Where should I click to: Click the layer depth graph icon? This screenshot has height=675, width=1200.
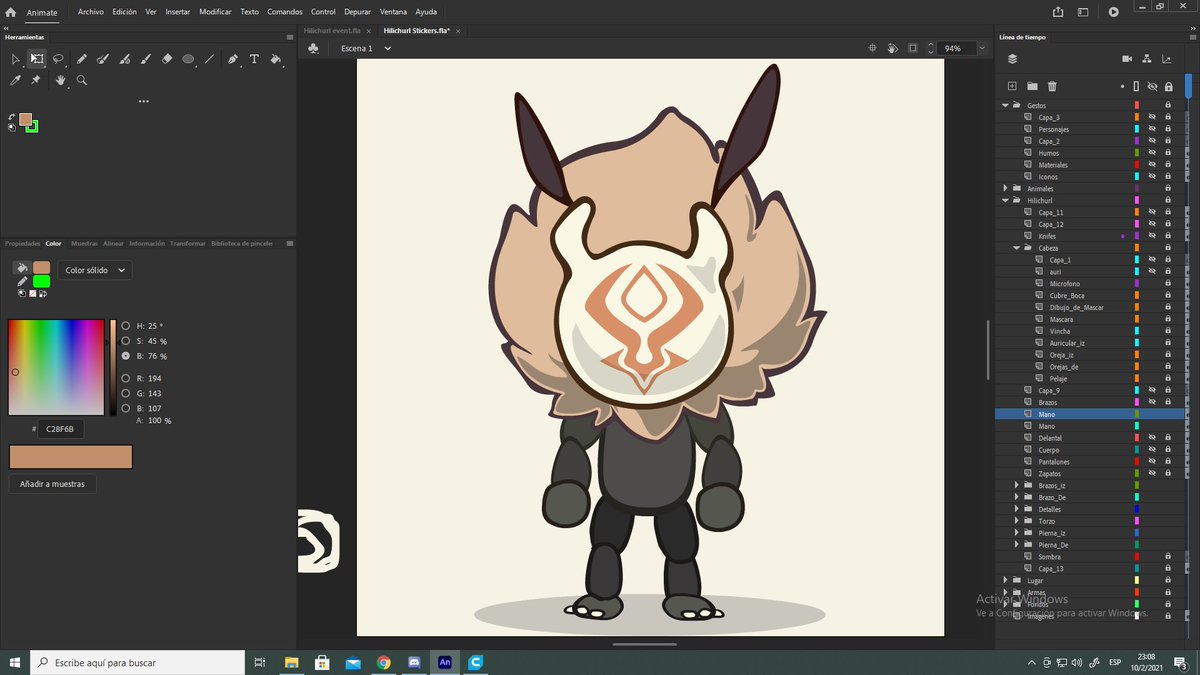[1167, 59]
